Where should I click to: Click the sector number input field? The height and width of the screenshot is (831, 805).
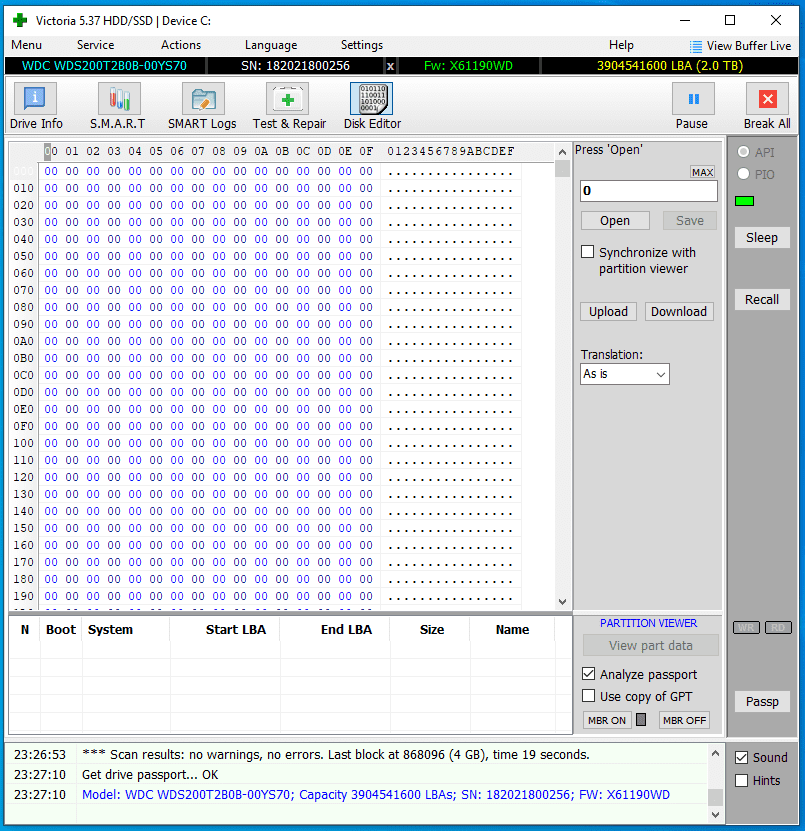648,191
